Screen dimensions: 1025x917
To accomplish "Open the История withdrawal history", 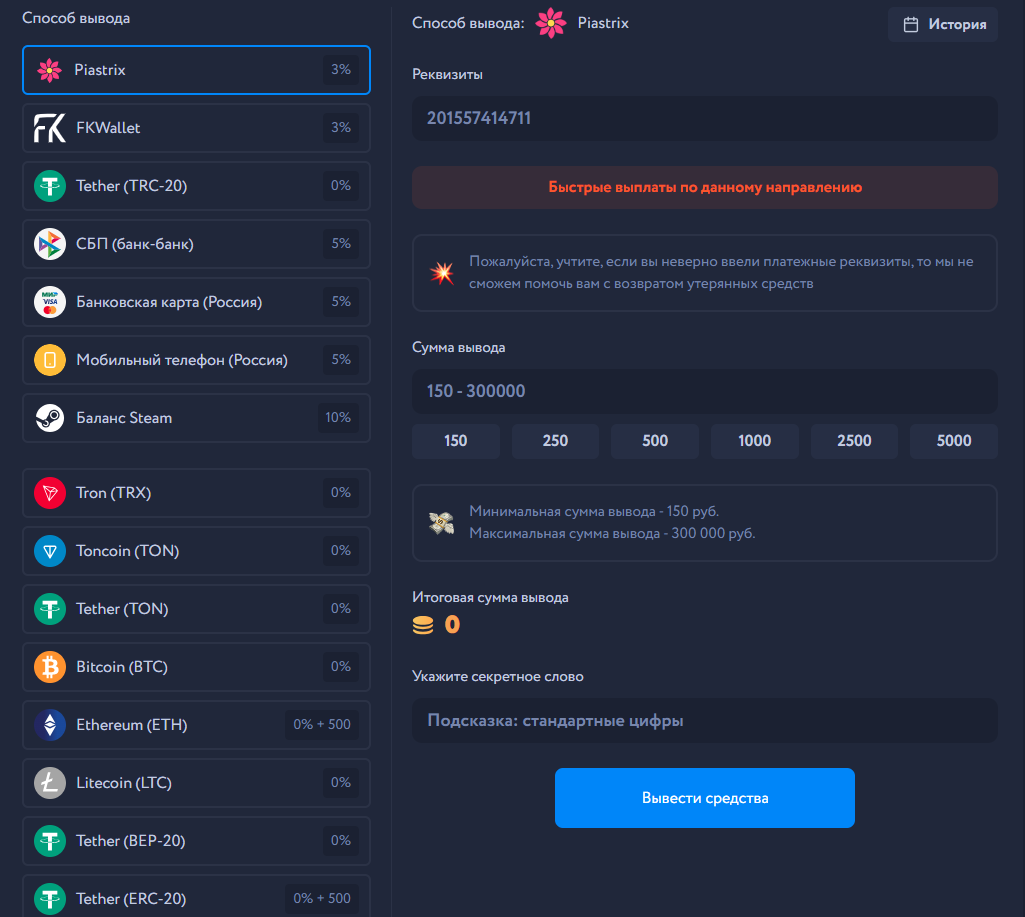I will tap(943, 25).
